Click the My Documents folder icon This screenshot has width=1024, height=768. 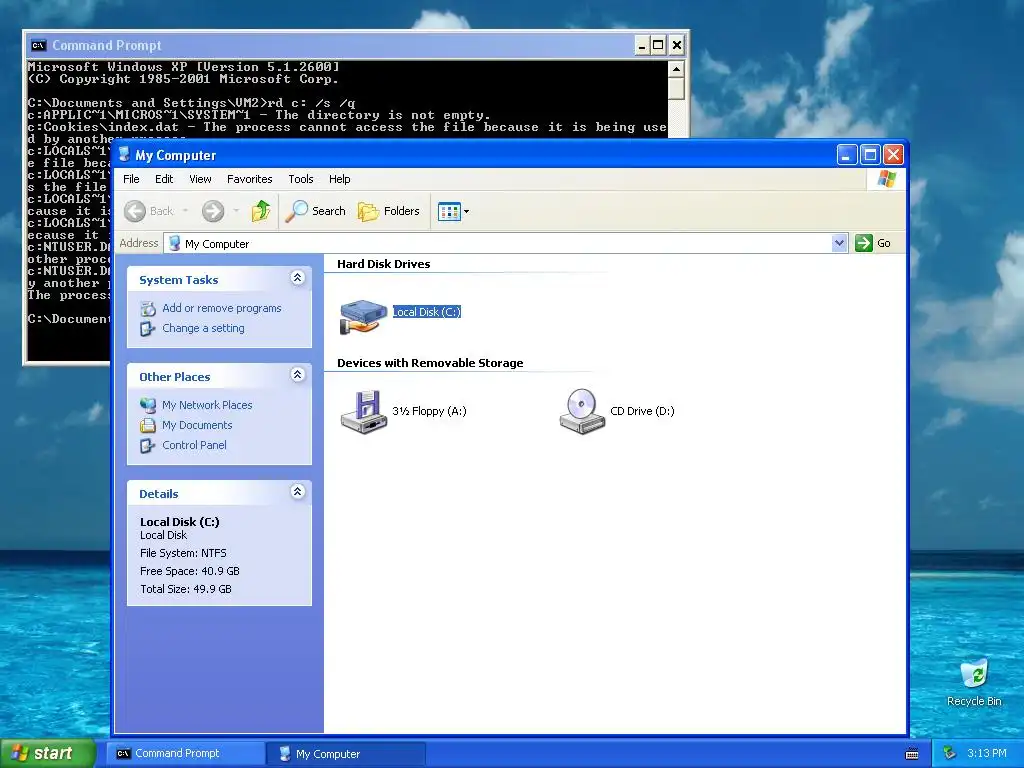click(x=148, y=425)
